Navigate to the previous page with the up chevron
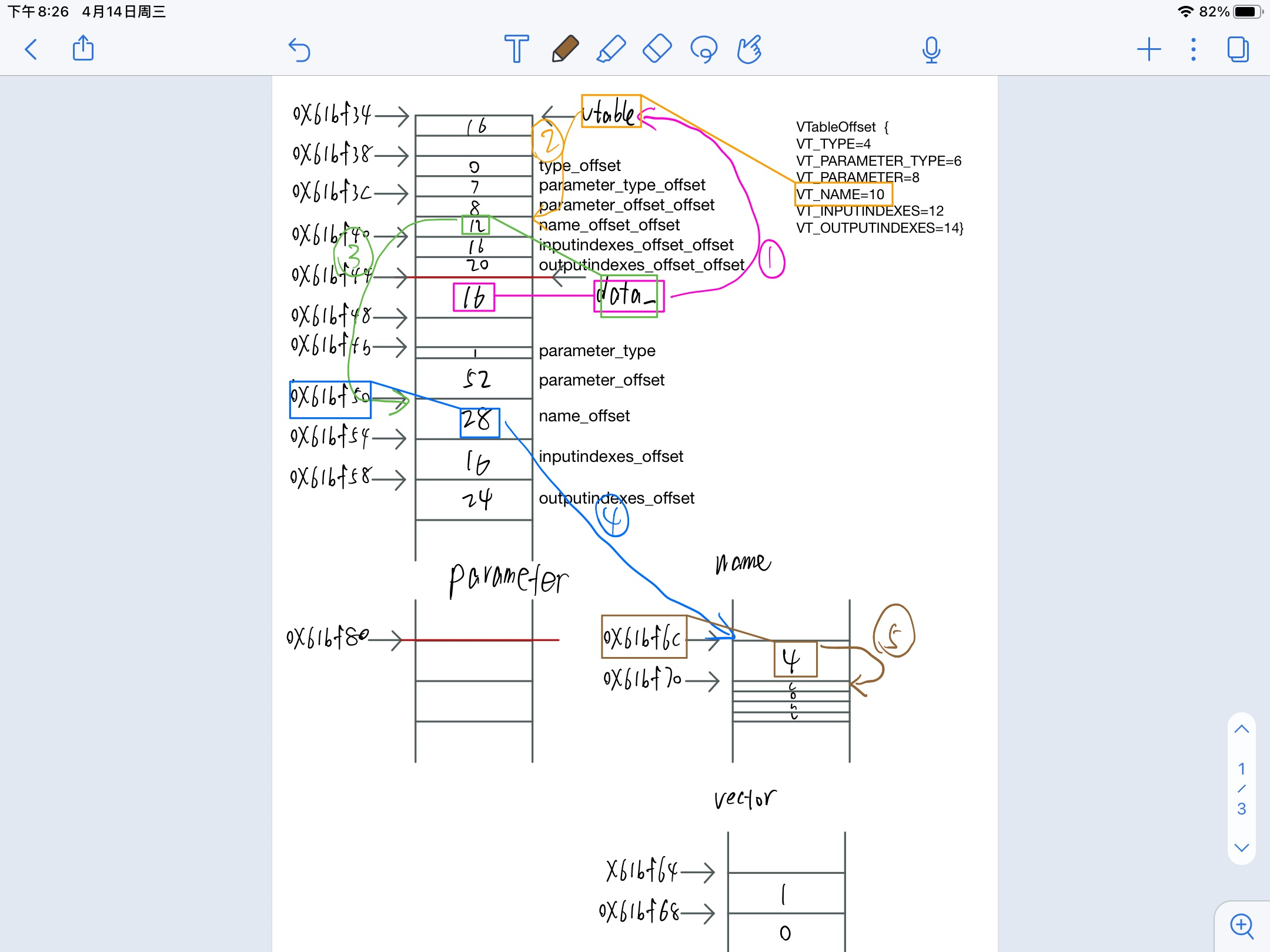Screen dimensions: 1270x952 pos(1241,728)
